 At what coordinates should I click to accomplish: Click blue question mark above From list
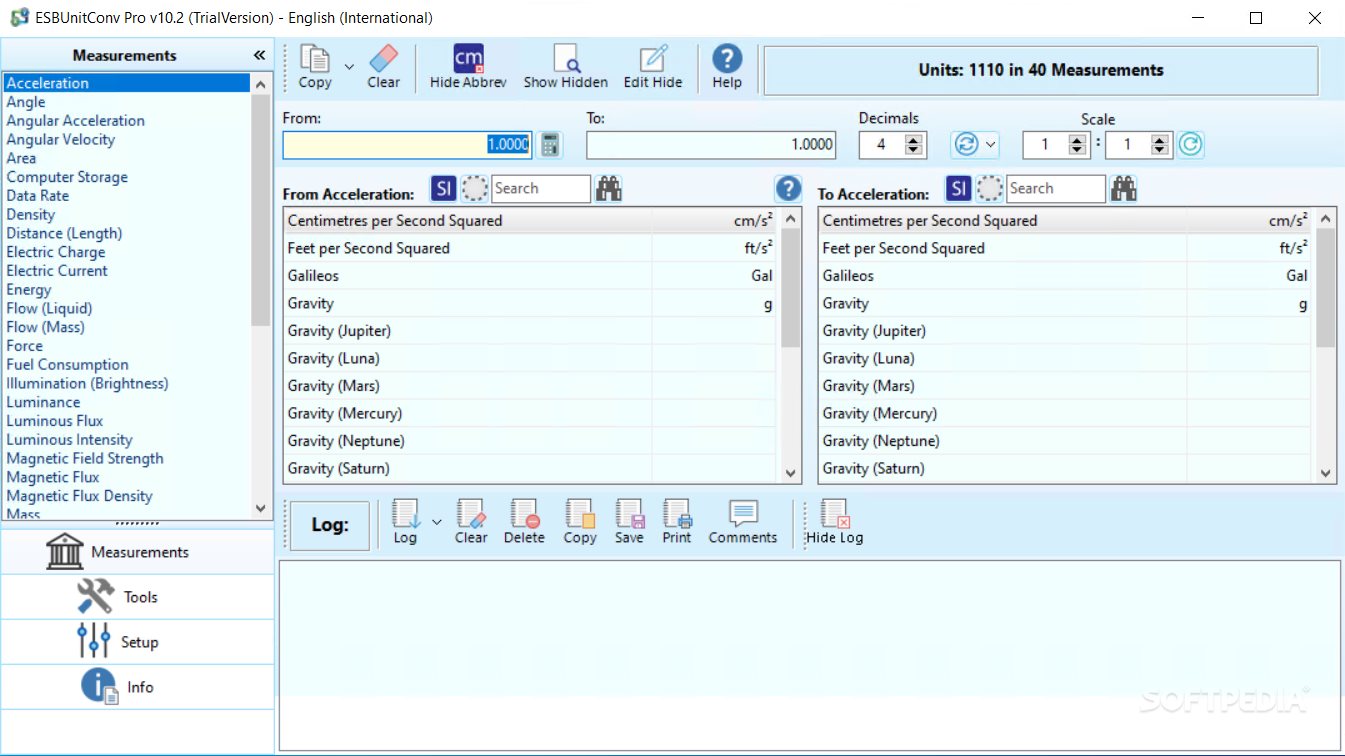pos(788,188)
